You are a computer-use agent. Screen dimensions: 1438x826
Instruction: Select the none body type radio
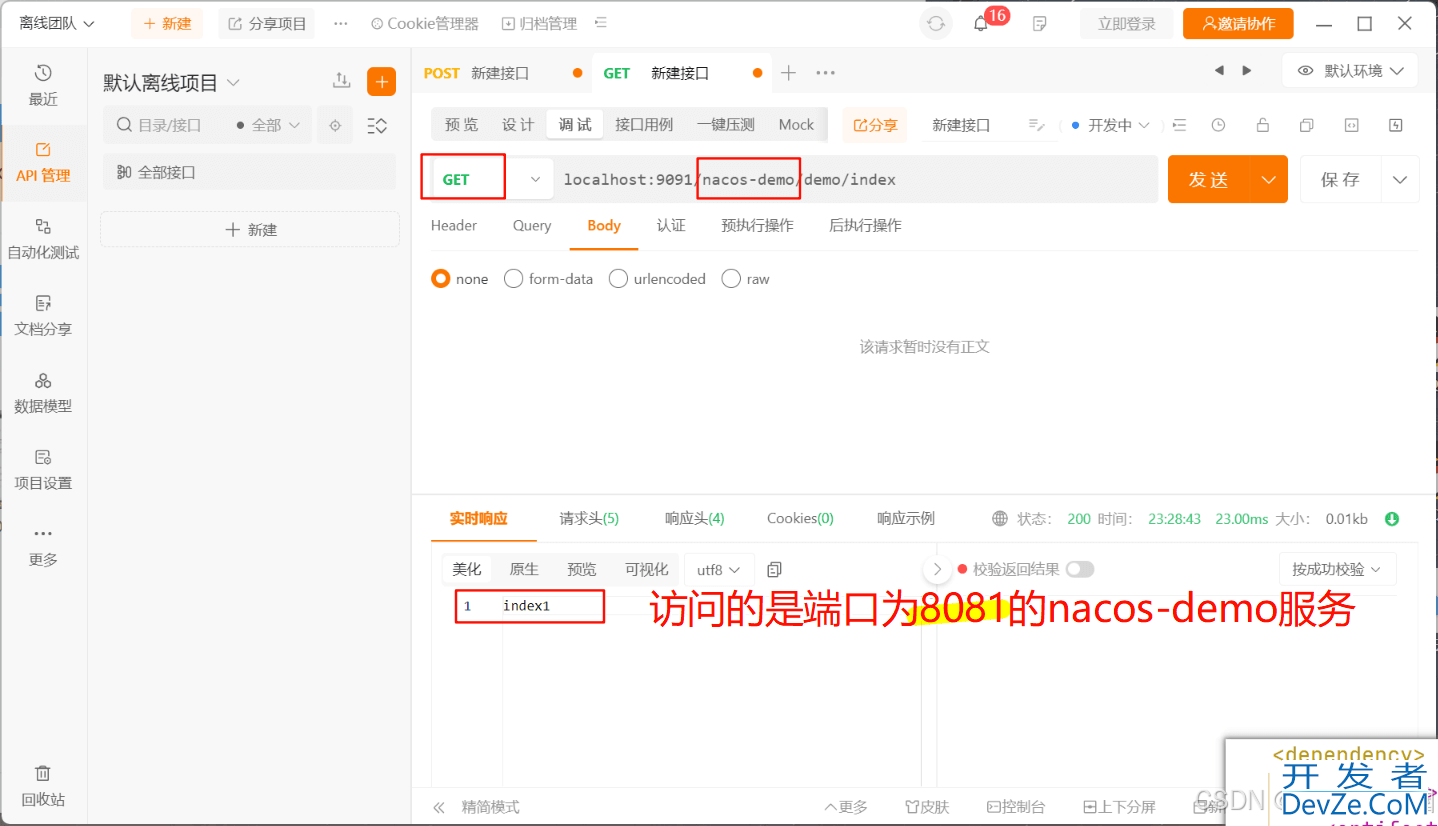pos(441,279)
